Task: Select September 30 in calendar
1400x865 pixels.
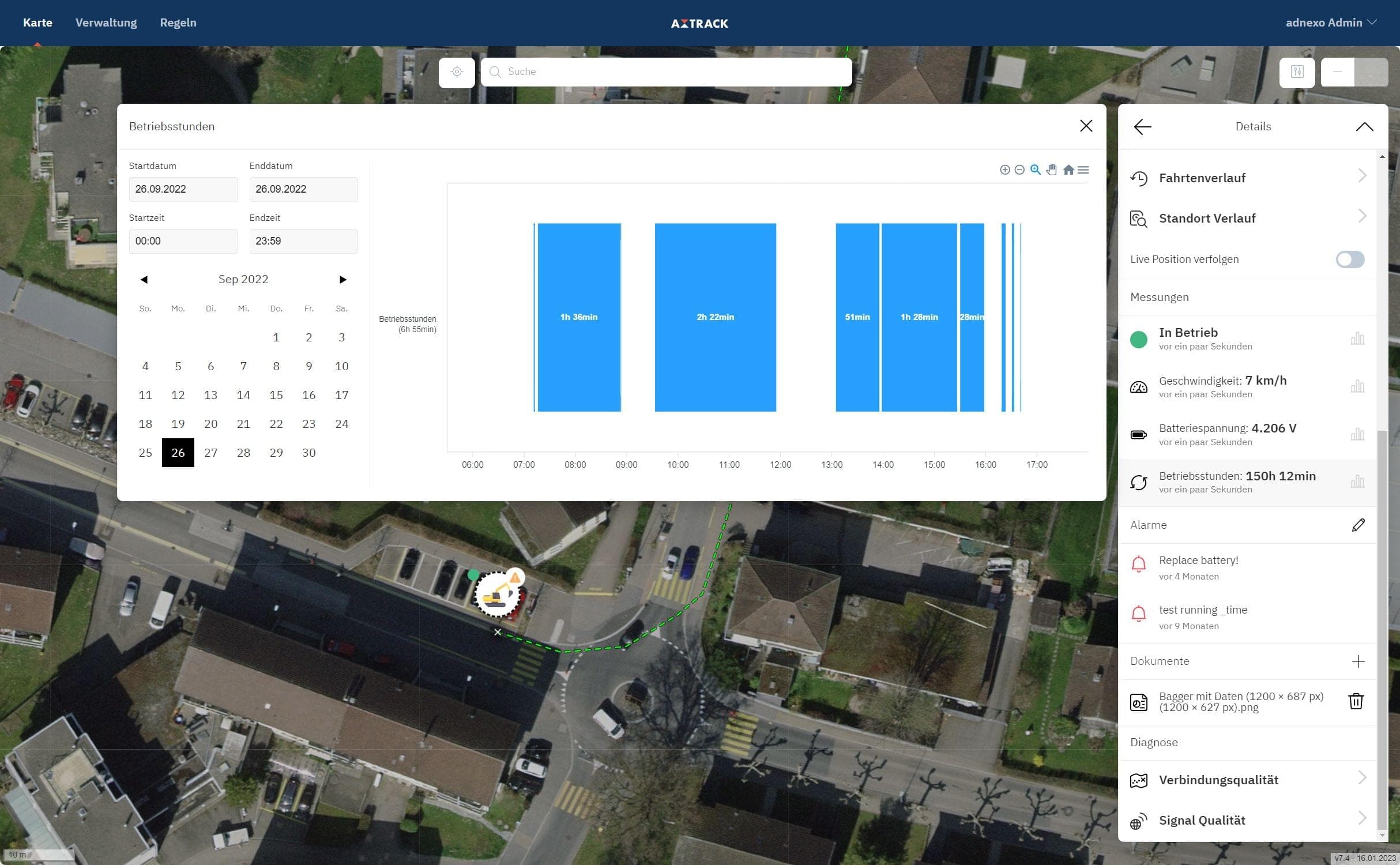Action: pos(309,453)
